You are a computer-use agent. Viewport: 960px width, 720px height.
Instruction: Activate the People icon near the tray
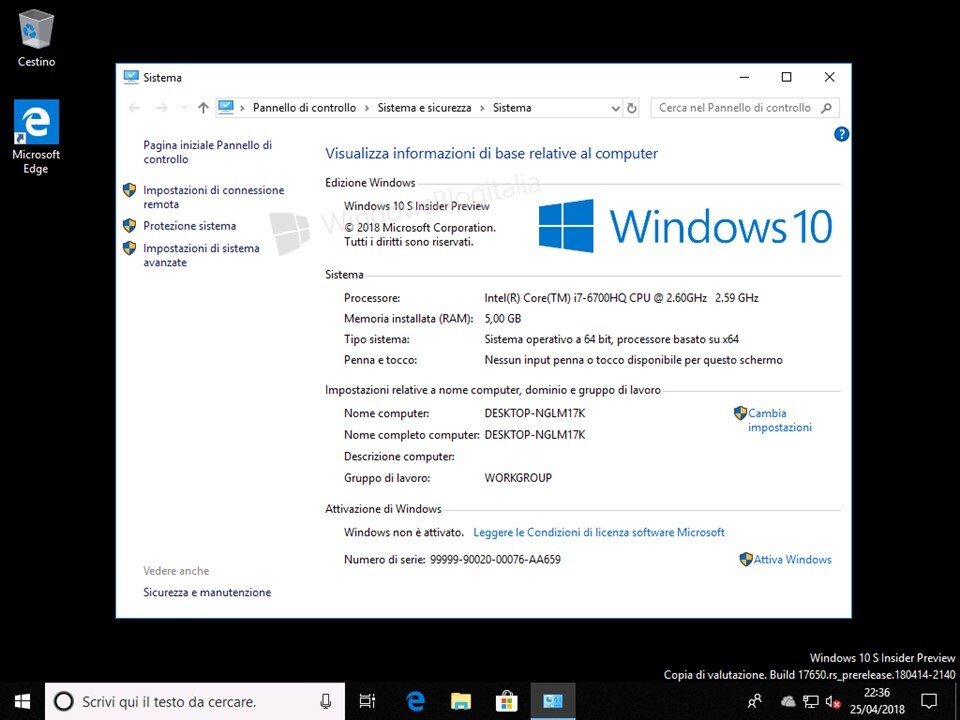[755, 701]
